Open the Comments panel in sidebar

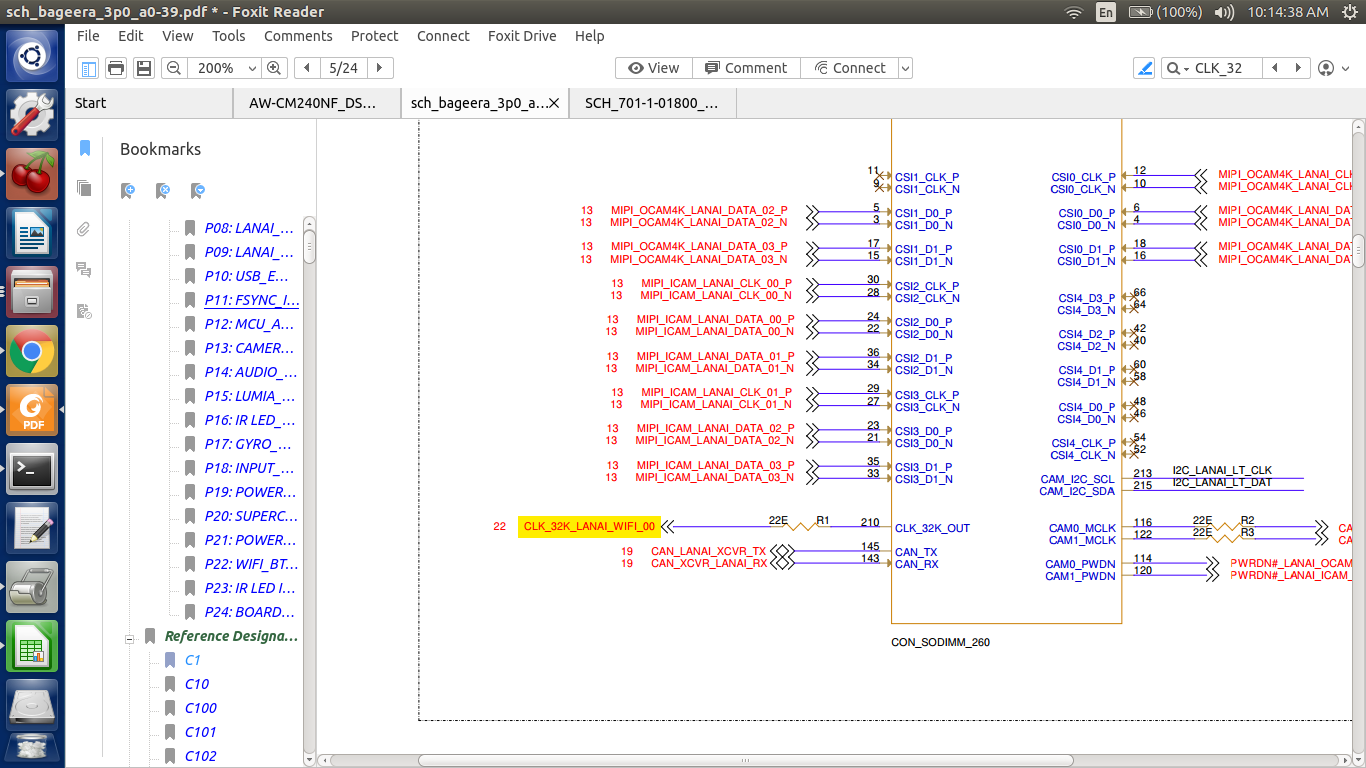click(x=85, y=270)
